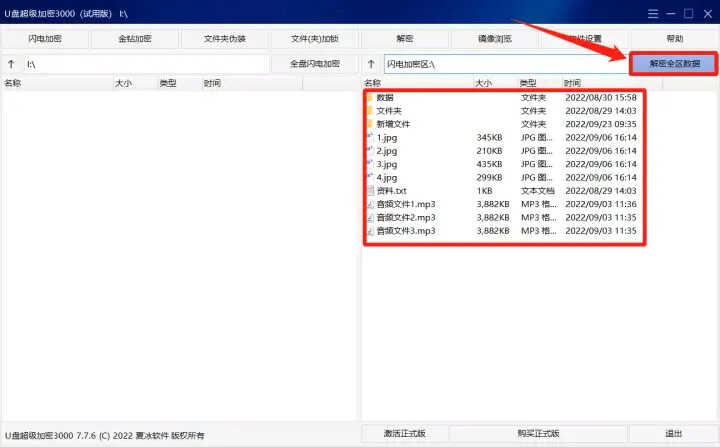Open the 金钻加密 tab

(x=135, y=39)
